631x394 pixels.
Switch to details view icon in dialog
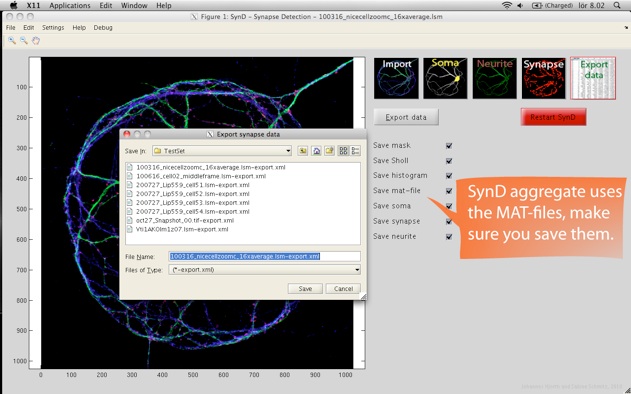point(355,151)
